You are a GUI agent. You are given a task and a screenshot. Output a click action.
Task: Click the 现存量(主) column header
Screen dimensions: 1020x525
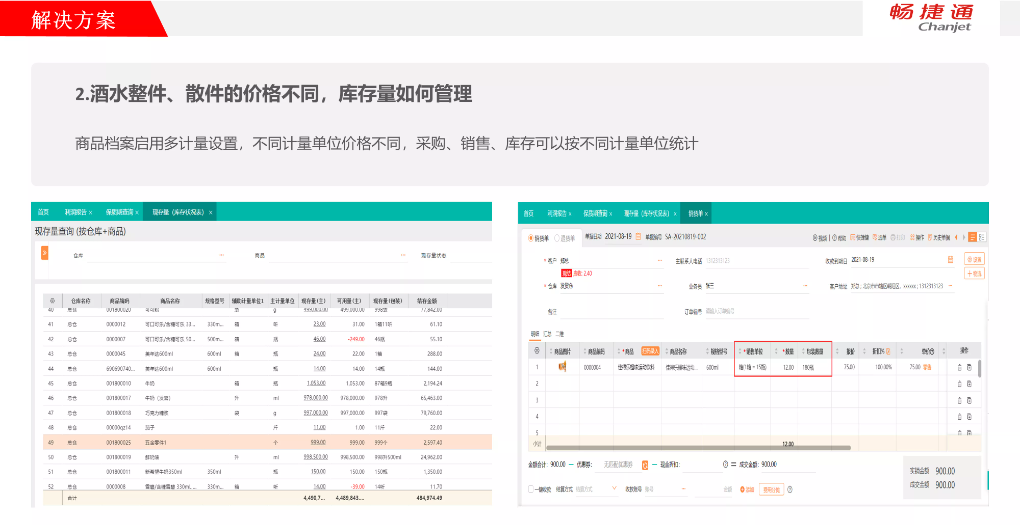click(314, 301)
